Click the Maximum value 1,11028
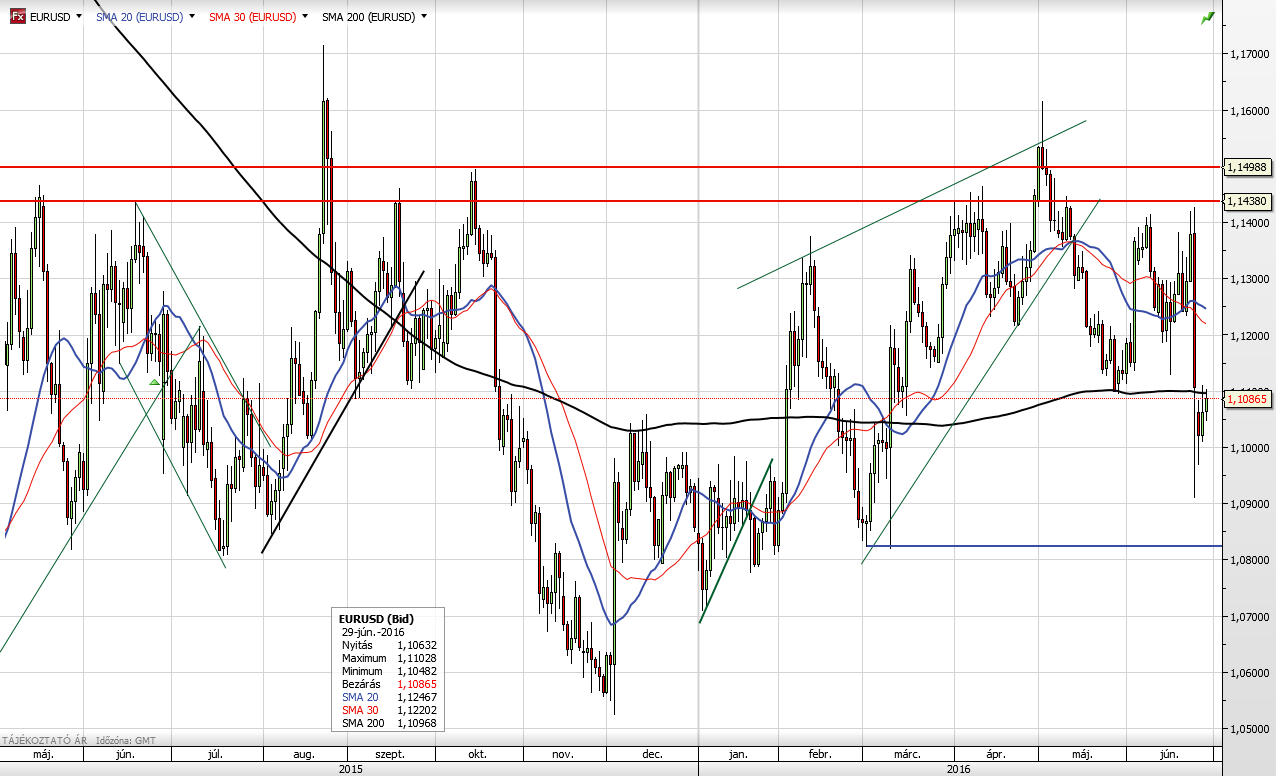The image size is (1276, 776). point(417,659)
